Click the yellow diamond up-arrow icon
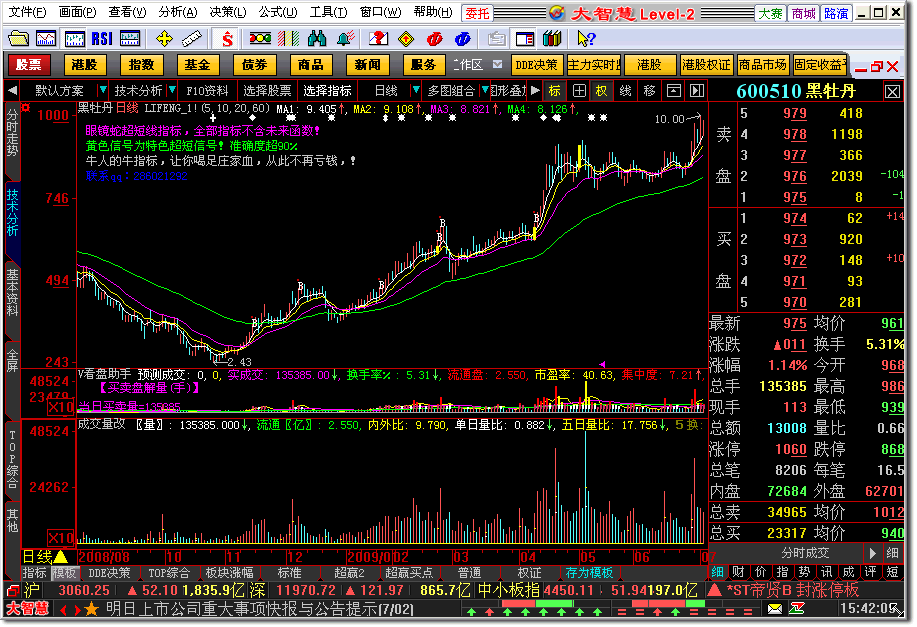The width and height of the screenshot is (917, 627). (406, 39)
